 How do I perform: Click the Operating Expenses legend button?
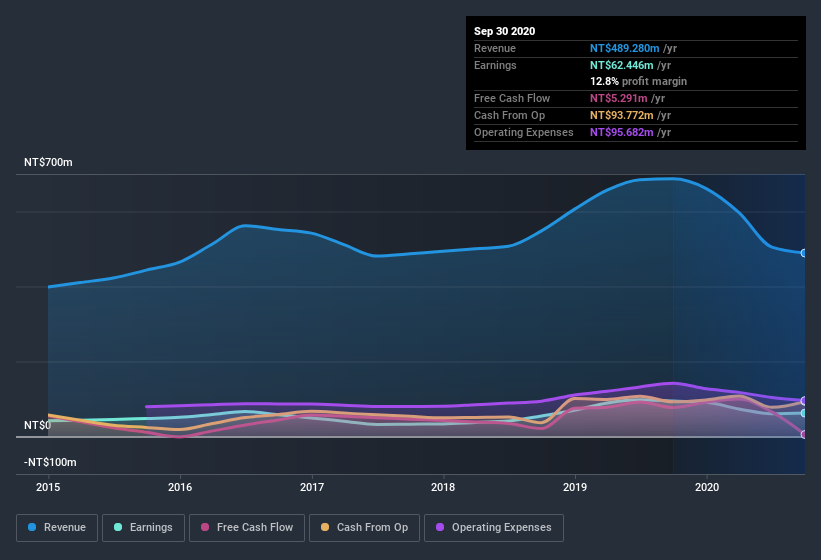pyautogui.click(x=494, y=527)
